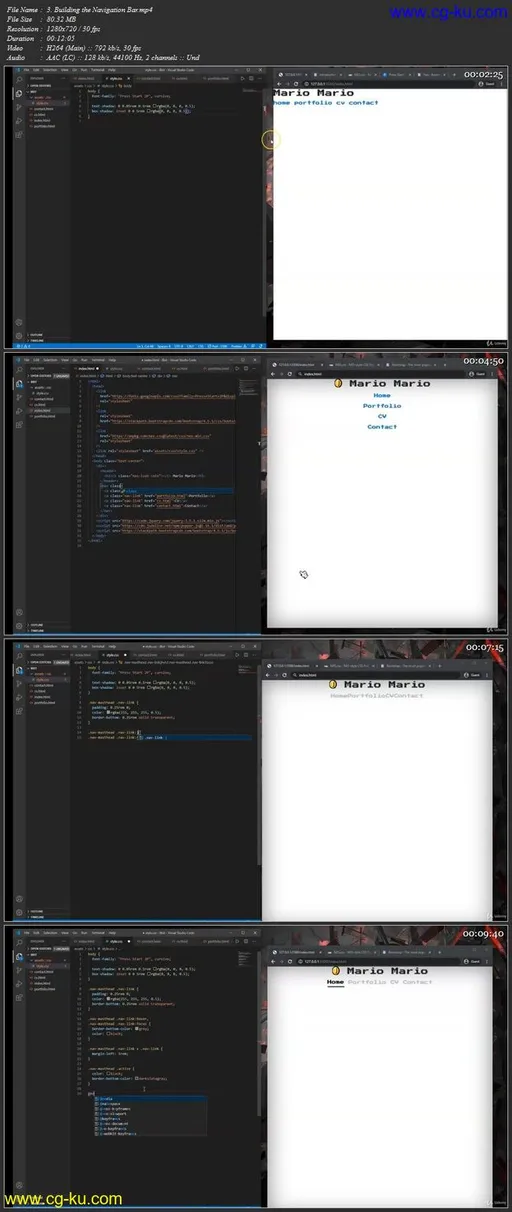Open the Manage gear in the 00:02:25 frame's VS Code

tap(19, 336)
